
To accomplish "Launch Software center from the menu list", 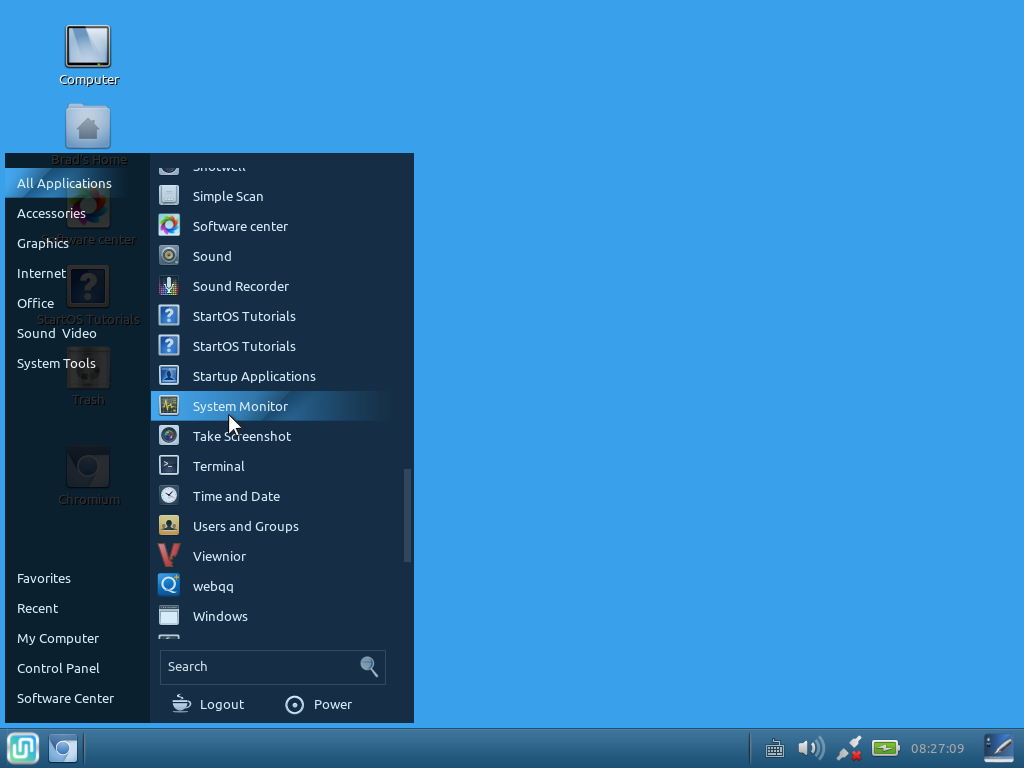I will click(274, 226).
